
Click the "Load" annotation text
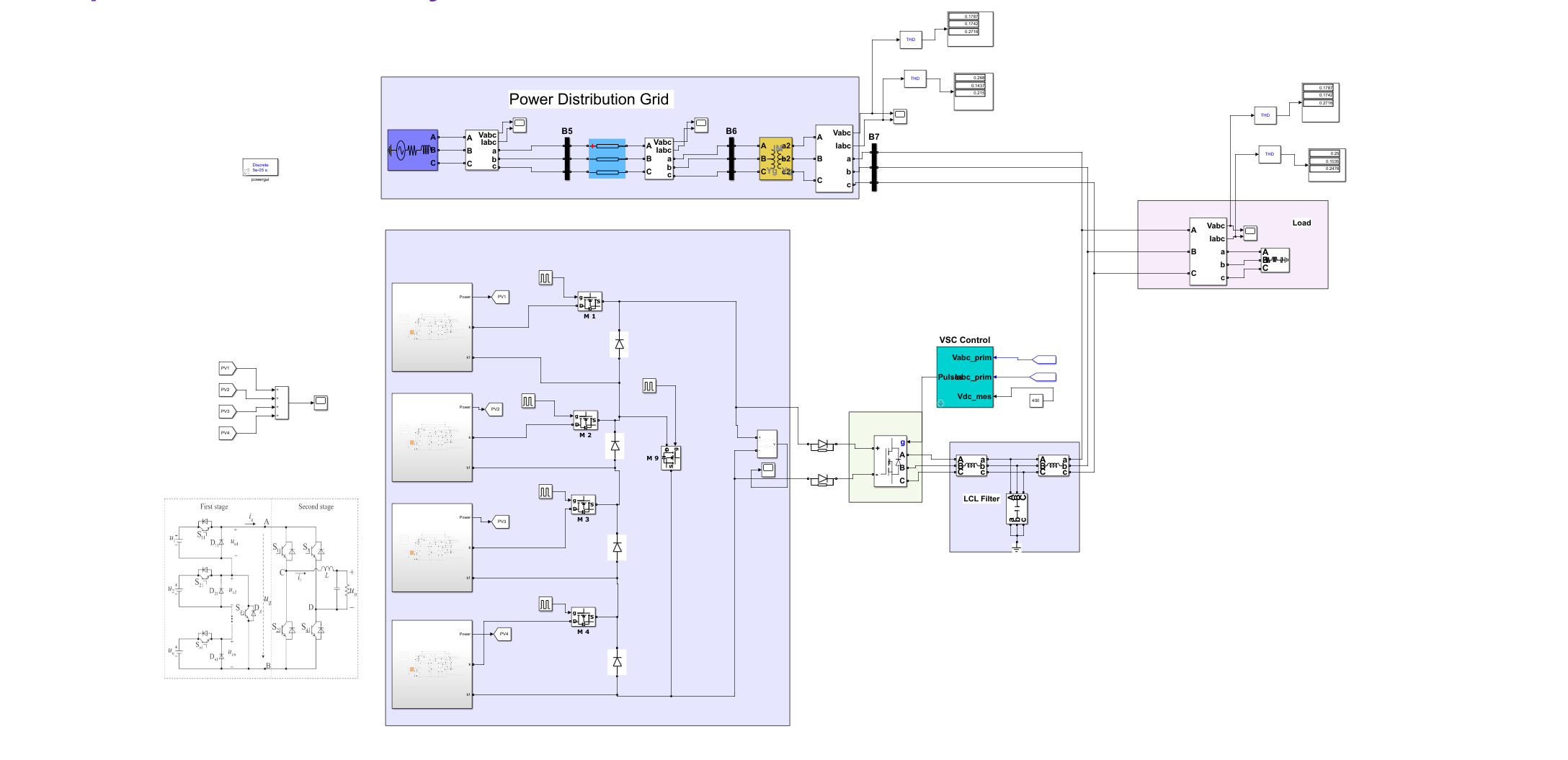tap(1301, 223)
